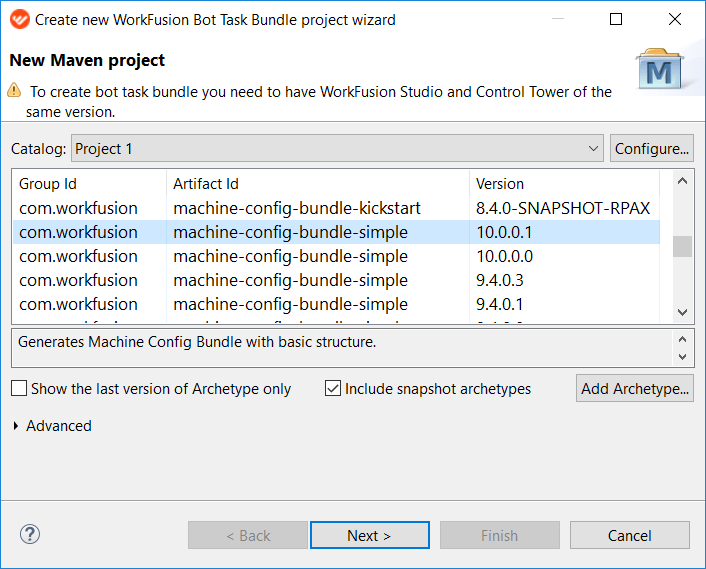The image size is (706, 569).
Task: Click the description text Generates Machine Config Bundle
Action: 197,342
